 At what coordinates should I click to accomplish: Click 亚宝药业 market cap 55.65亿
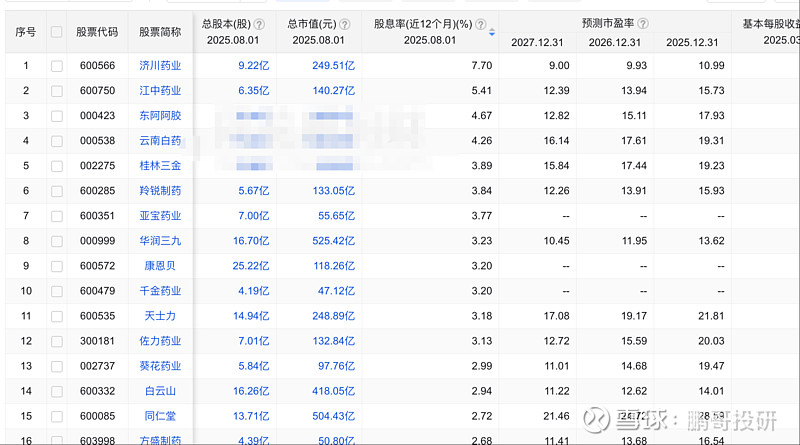336,215
